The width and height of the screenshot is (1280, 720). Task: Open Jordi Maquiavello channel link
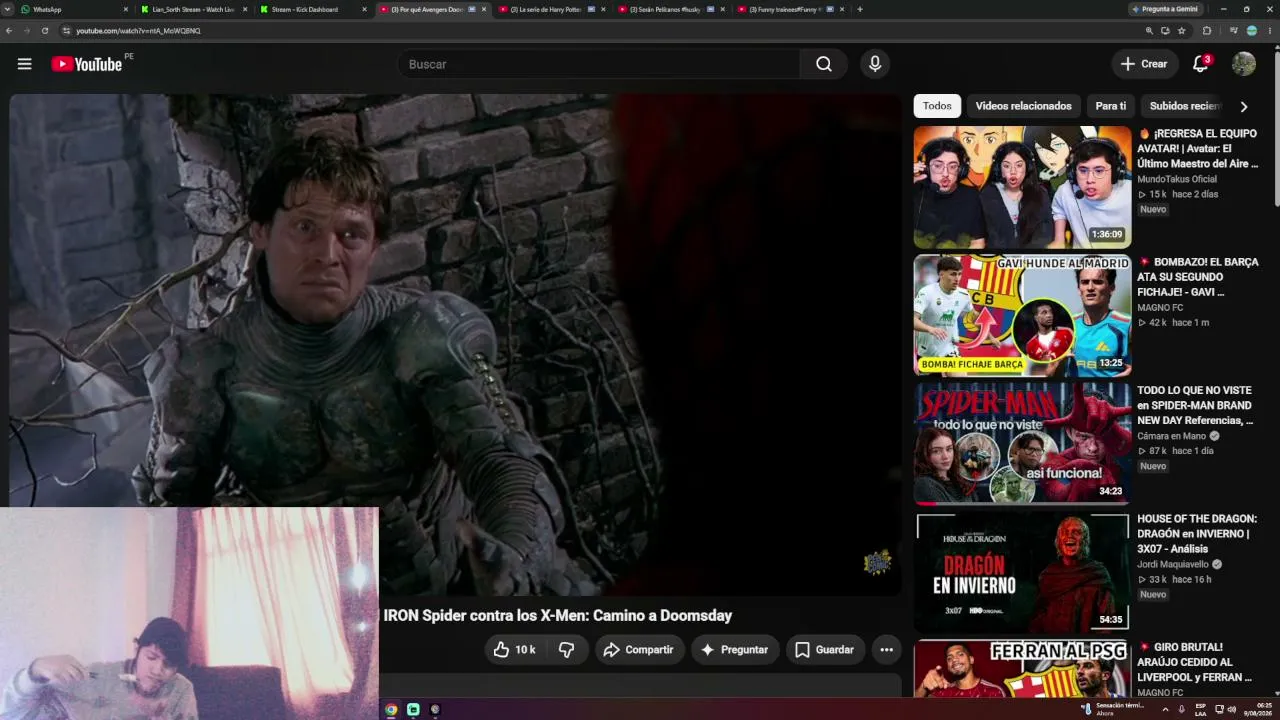(x=1173, y=564)
